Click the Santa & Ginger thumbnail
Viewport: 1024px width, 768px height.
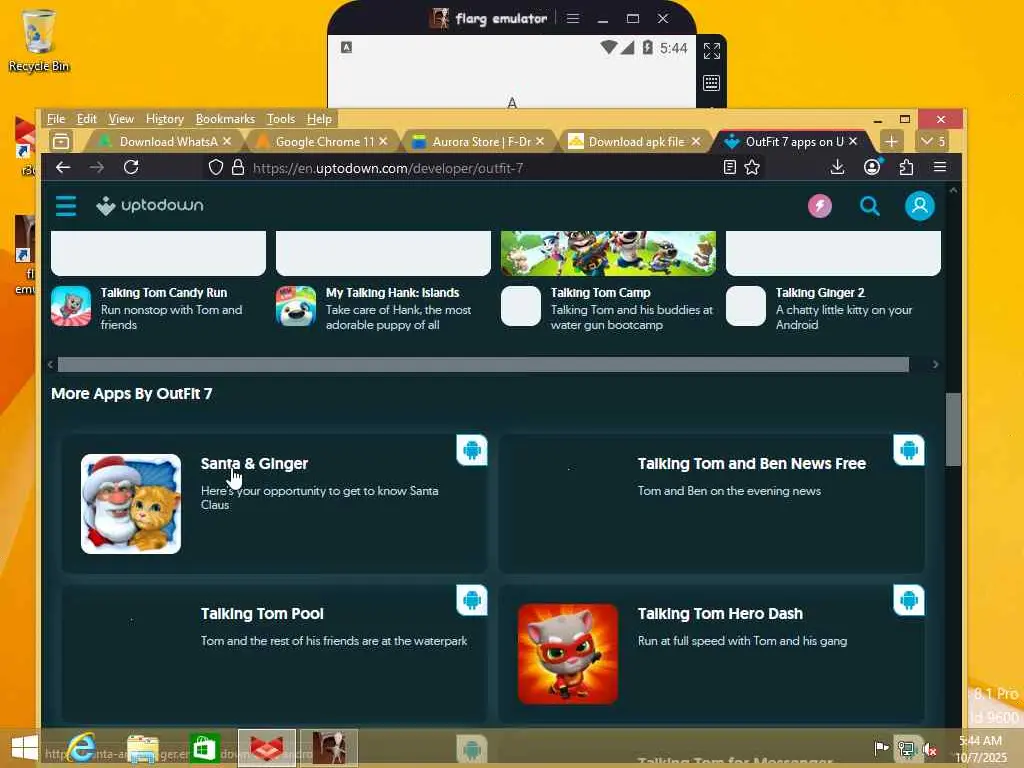(131, 504)
